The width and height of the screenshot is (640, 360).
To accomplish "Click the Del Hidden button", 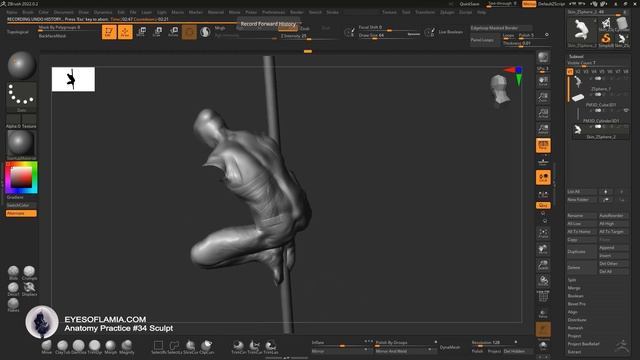I will 518,351.
